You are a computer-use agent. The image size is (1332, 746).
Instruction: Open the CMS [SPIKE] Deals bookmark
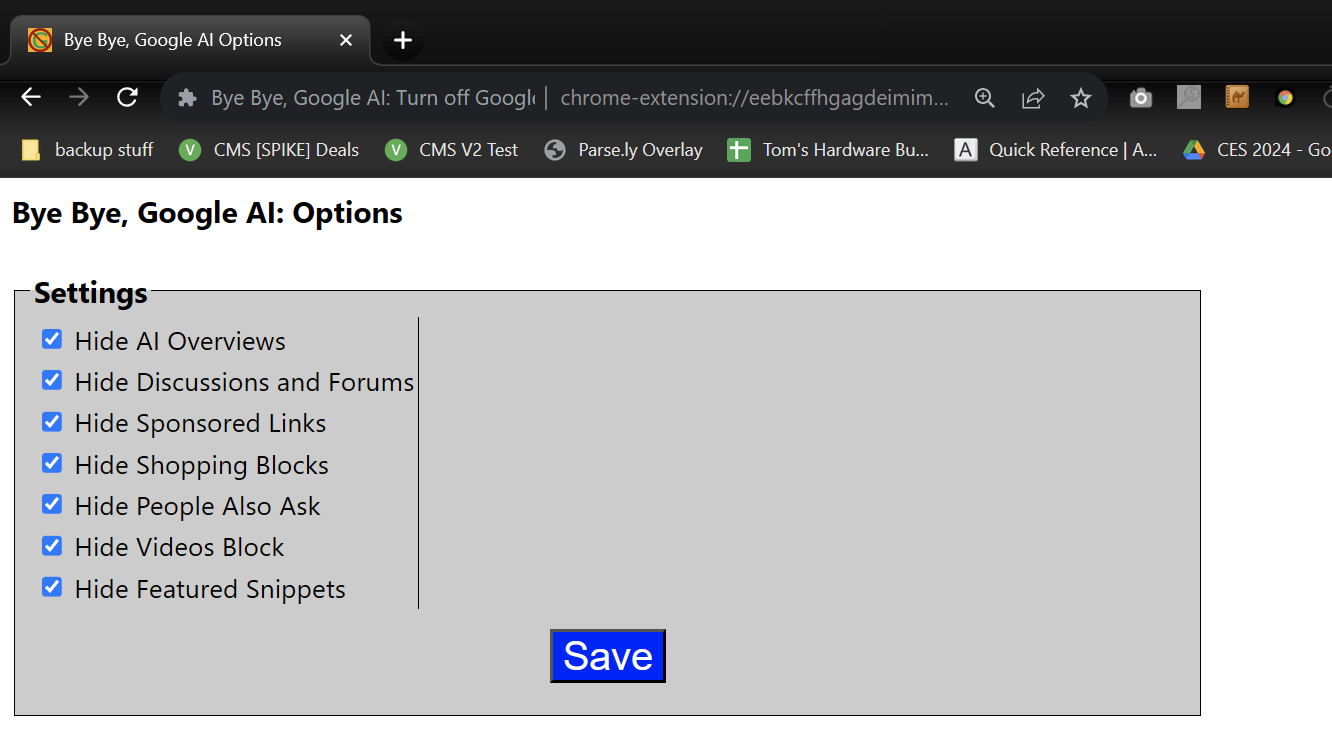click(x=269, y=150)
